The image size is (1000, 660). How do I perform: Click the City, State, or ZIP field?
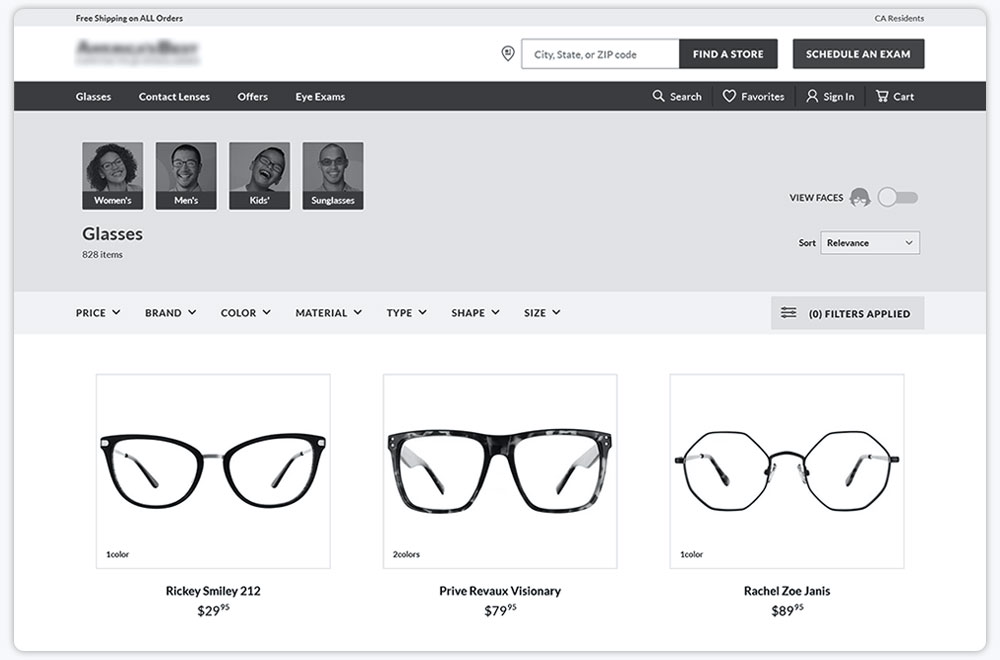coord(600,54)
